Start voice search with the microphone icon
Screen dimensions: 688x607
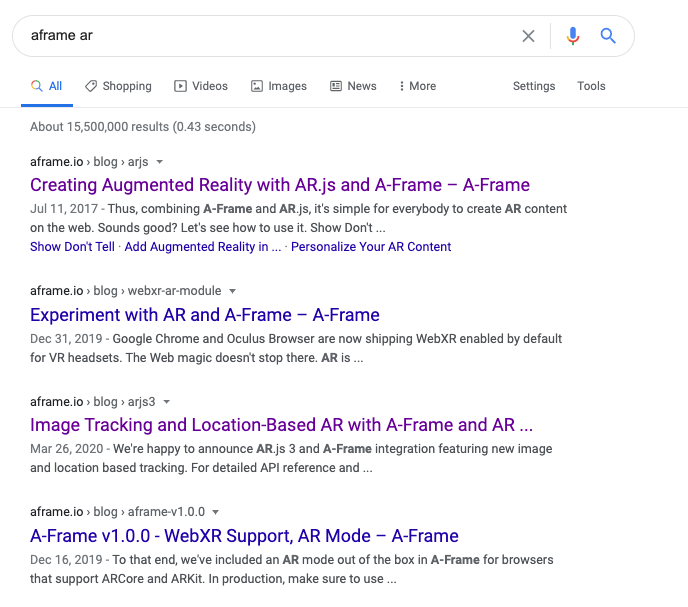(573, 36)
